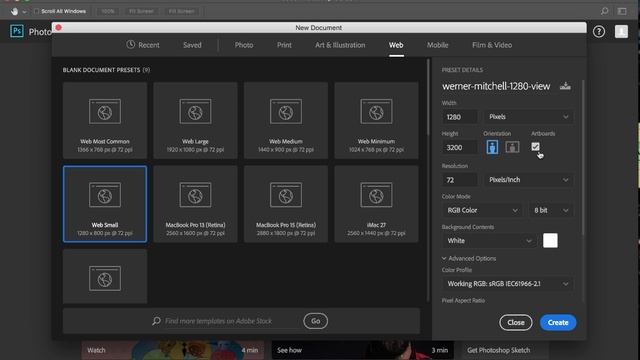
Task: Switch to the Recent tab
Action: click(x=143, y=45)
